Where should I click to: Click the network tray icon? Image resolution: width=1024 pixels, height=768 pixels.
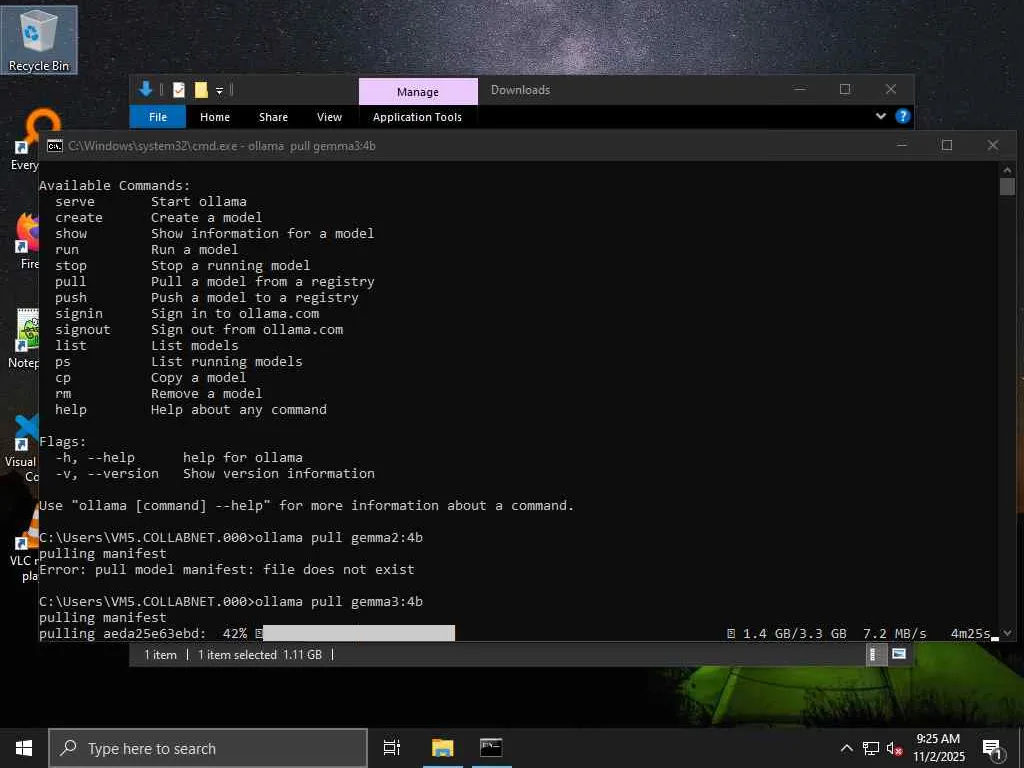[x=871, y=748]
